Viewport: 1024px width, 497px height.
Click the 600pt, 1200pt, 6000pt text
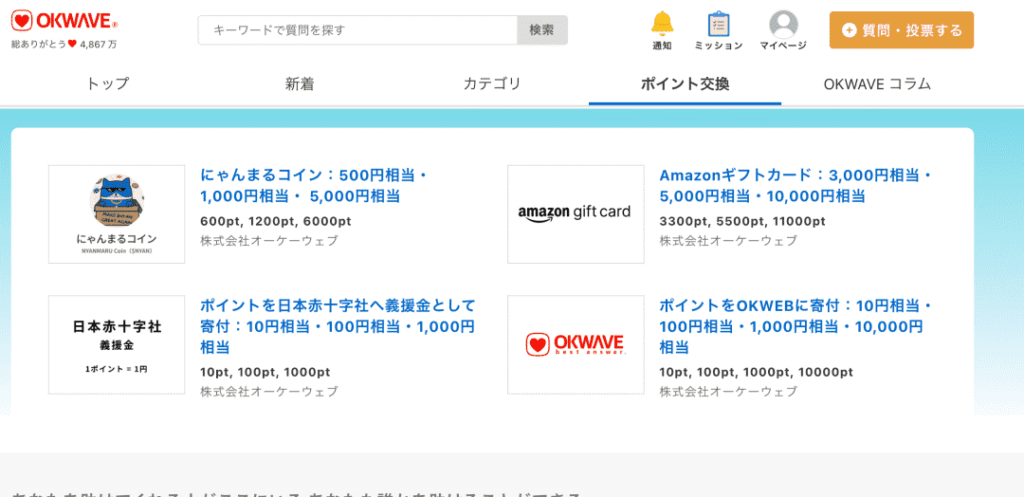tap(276, 221)
